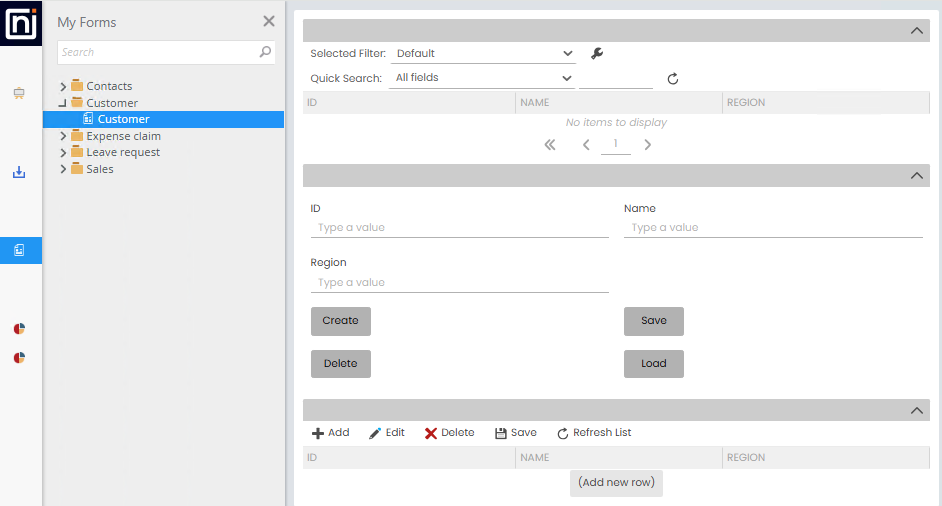The height and width of the screenshot is (506, 942).
Task: Click the top pie chart sidebar icon
Action: 19,329
